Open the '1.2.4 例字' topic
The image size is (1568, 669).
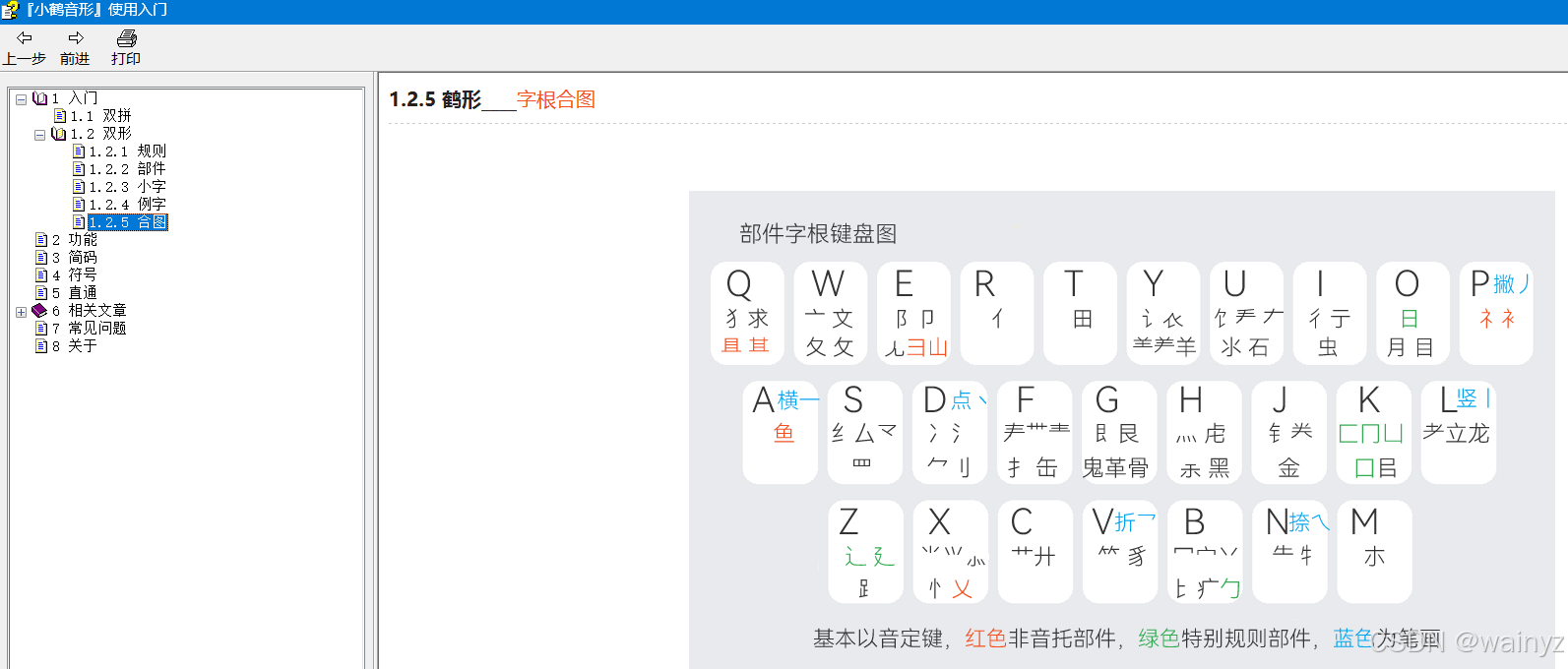[127, 205]
